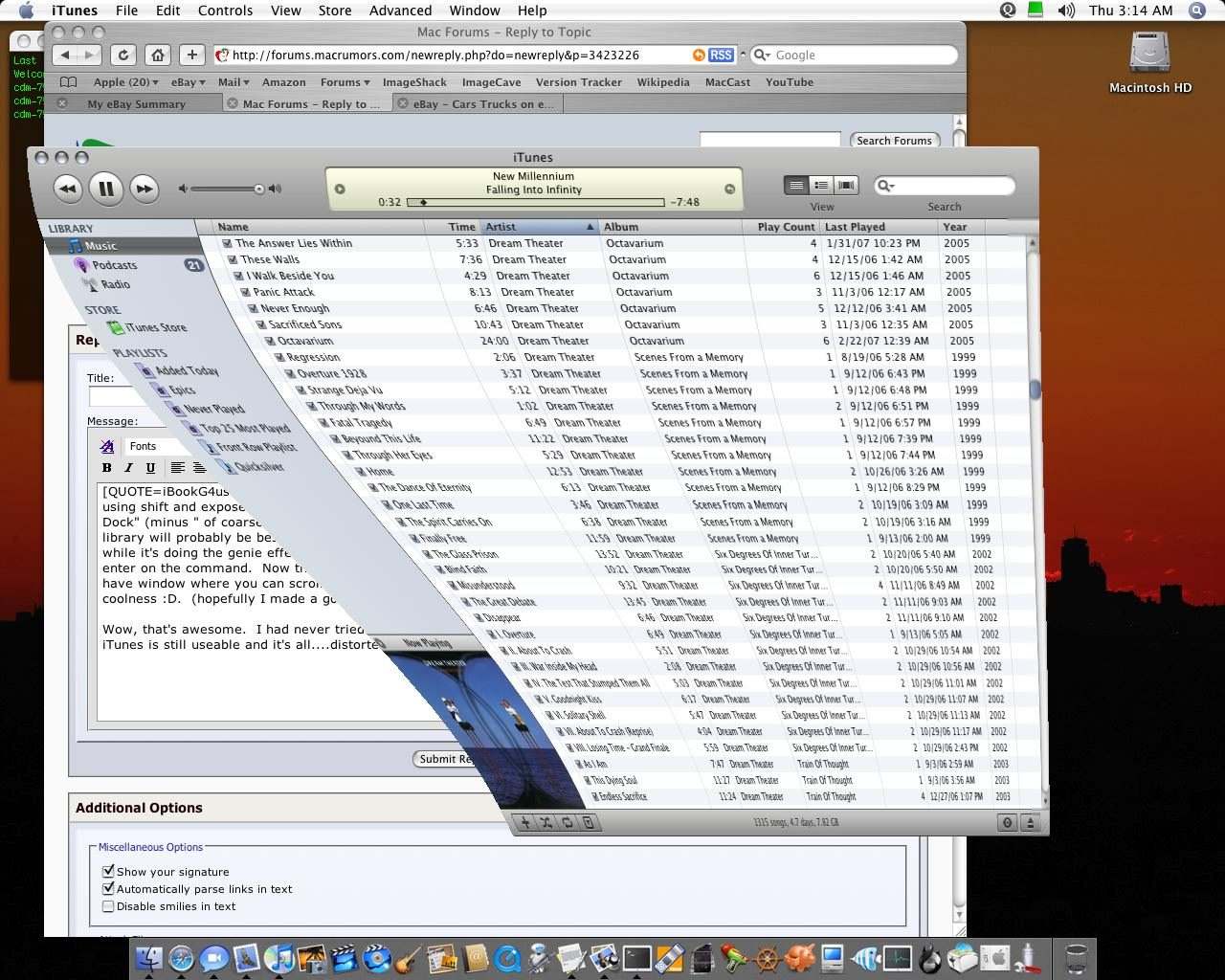Open volume control in menu bar
The height and width of the screenshot is (980, 1225).
(1066, 11)
